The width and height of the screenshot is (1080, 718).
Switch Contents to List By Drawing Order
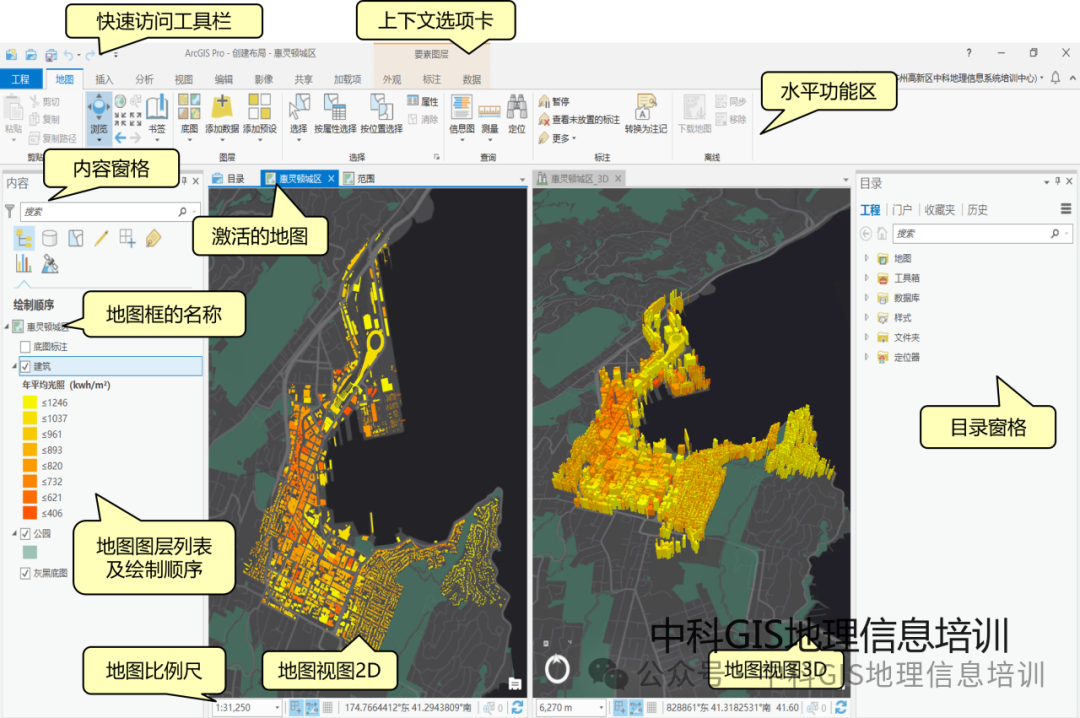click(24, 238)
